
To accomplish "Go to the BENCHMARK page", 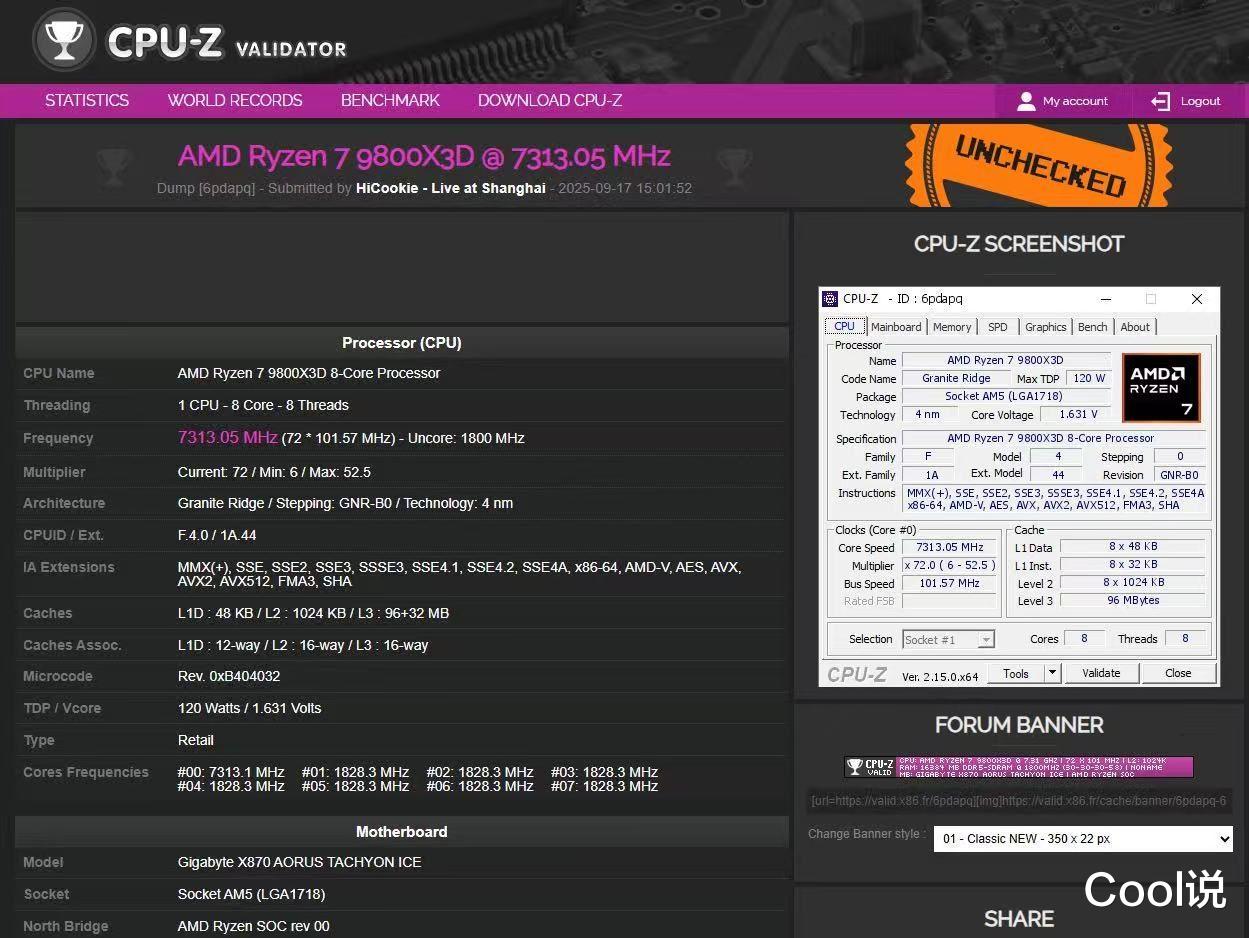I will (x=390, y=101).
